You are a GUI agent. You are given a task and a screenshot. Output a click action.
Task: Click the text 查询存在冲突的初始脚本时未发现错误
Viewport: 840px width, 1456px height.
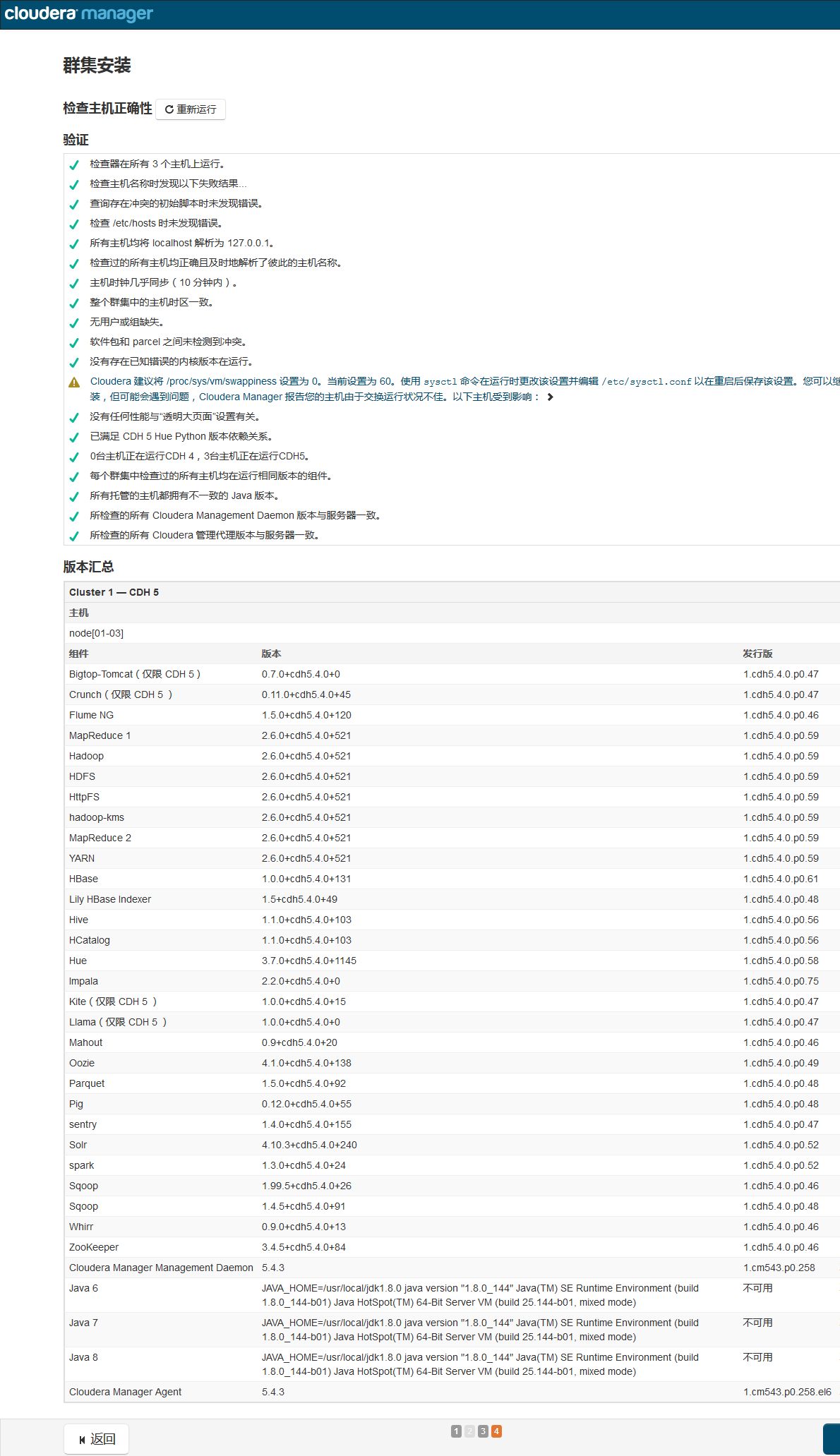pos(177,203)
